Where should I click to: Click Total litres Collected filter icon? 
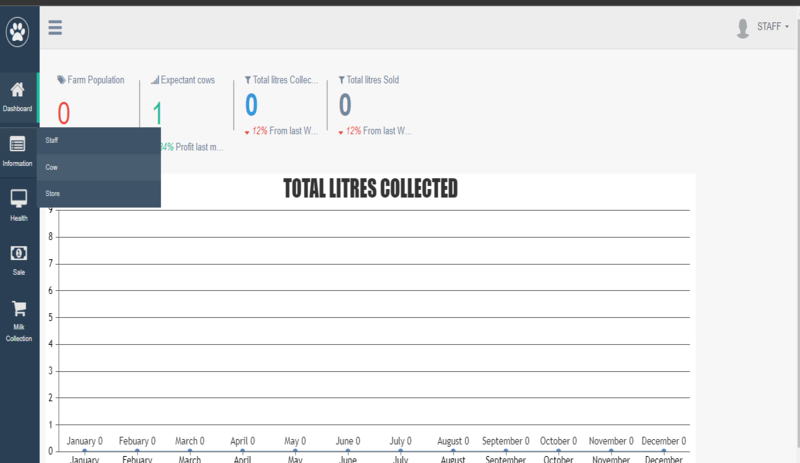point(248,80)
